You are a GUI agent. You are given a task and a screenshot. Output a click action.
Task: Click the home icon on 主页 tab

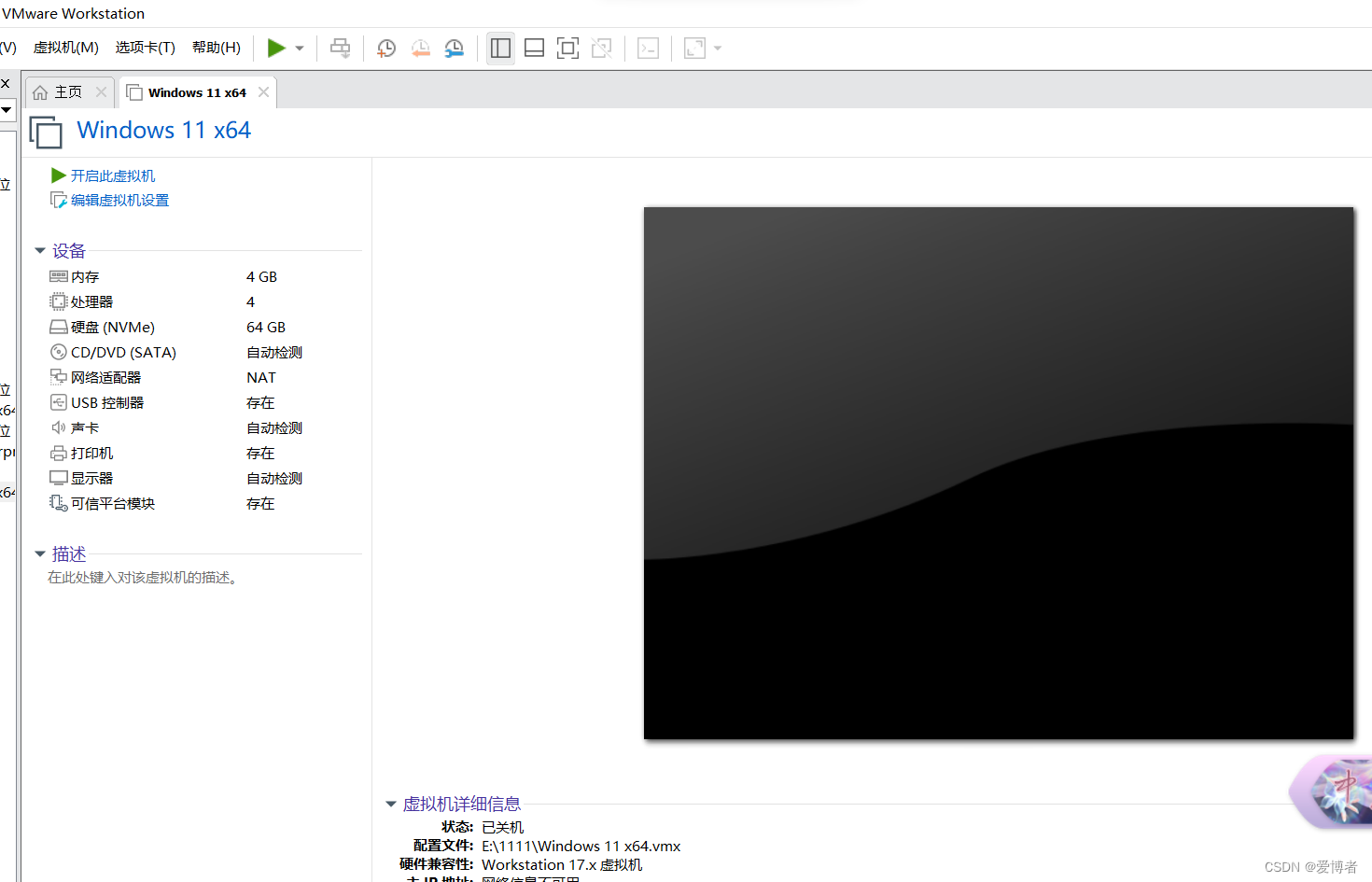(40, 92)
